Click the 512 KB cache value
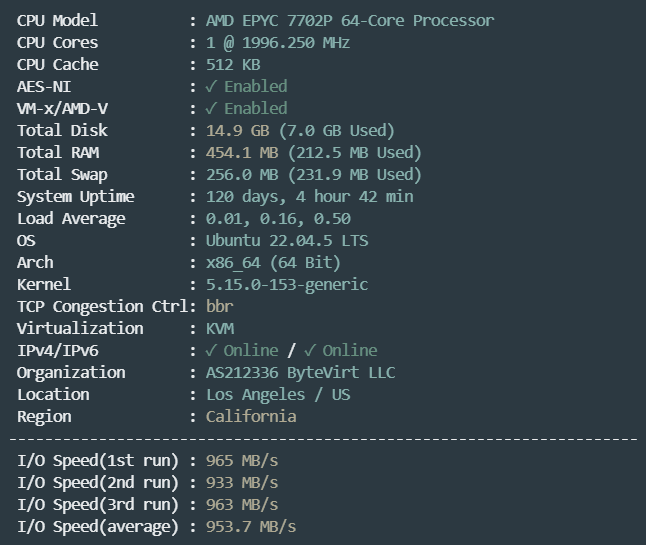This screenshot has height=545, width=646. coord(233,65)
